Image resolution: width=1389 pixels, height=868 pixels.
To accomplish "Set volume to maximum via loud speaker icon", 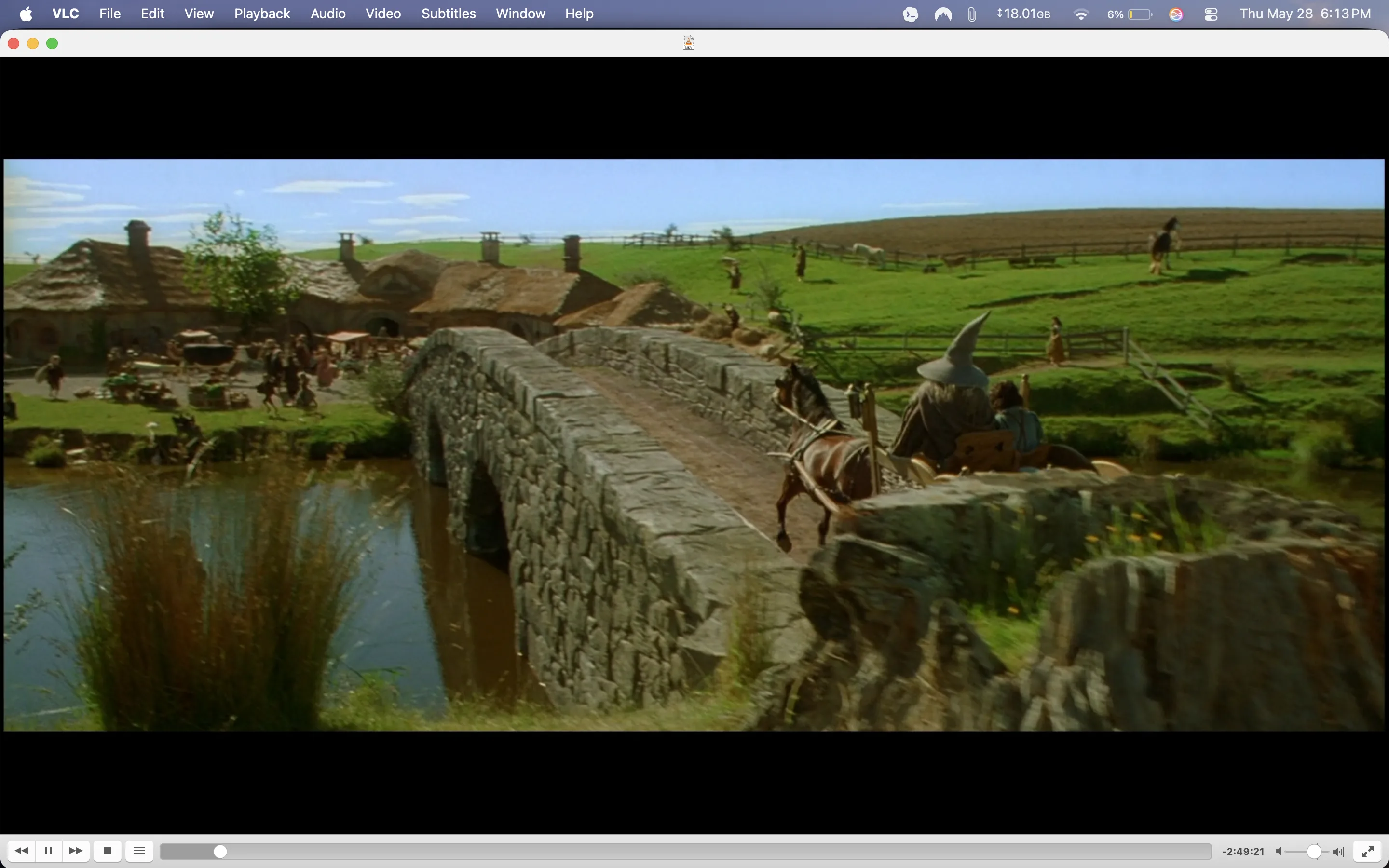I will [1338, 851].
